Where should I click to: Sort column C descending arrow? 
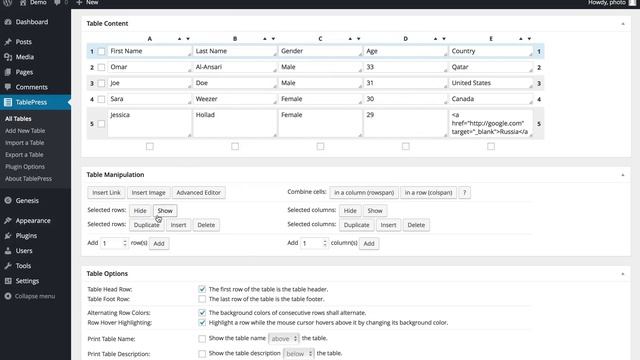359,39
